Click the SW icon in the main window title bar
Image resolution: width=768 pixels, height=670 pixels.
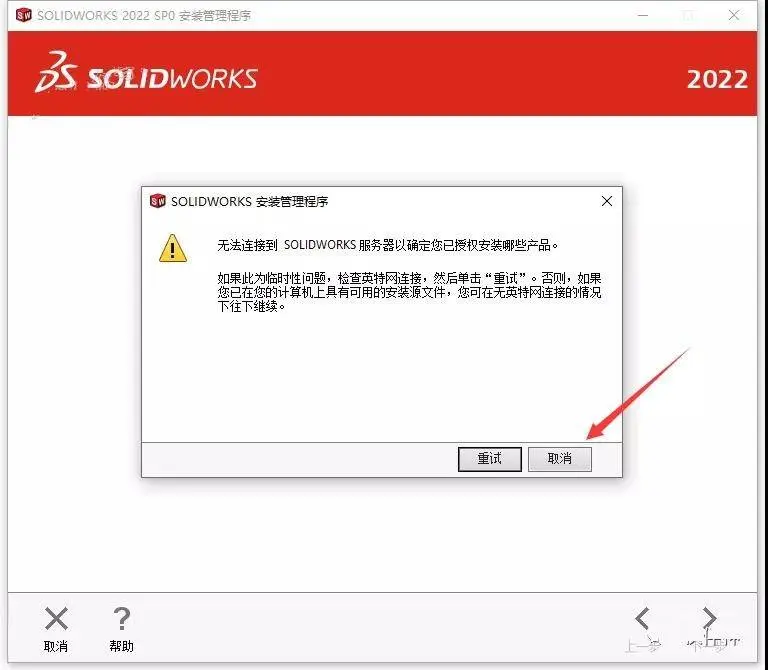pos(24,15)
